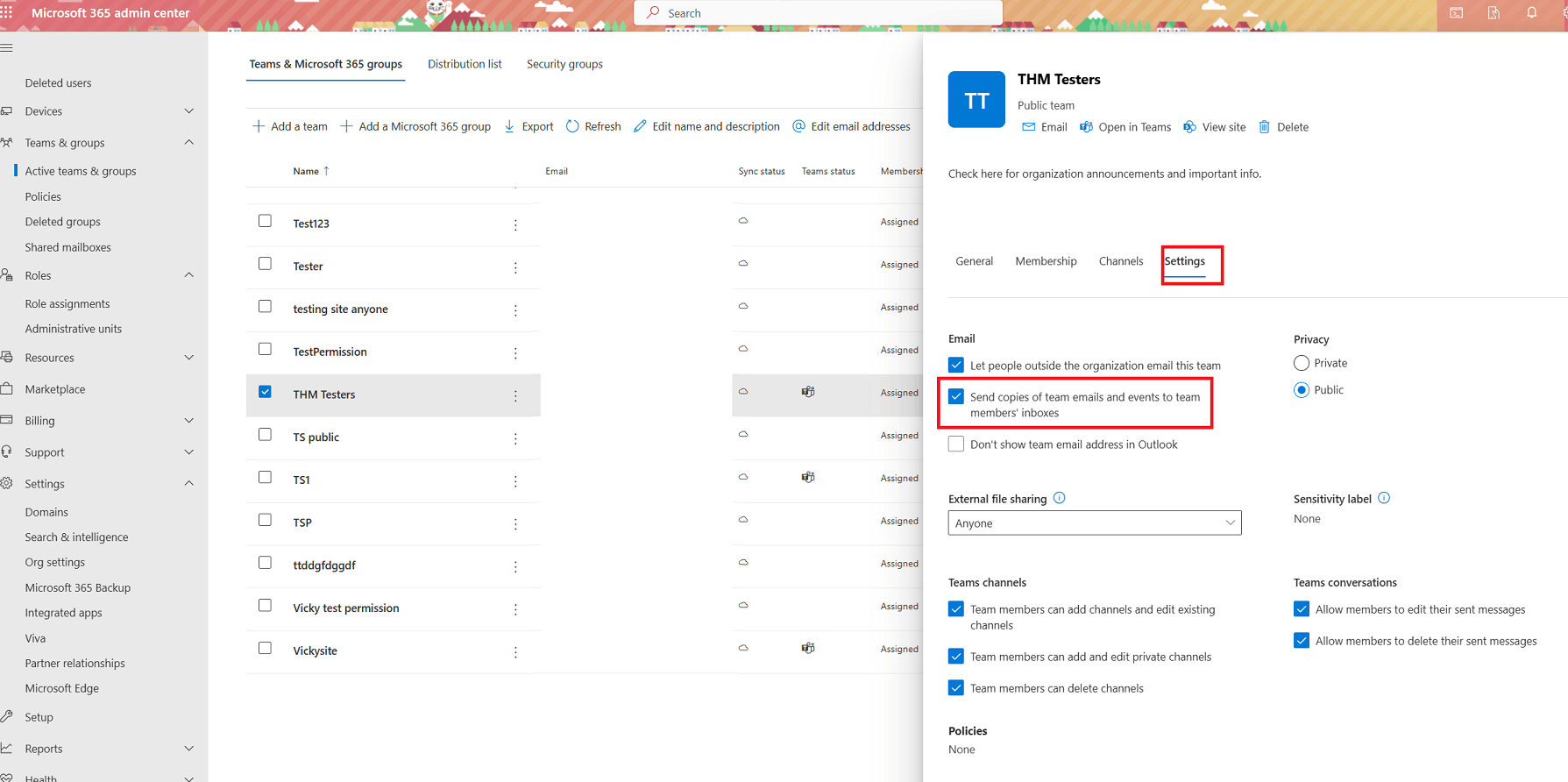
Task: Open the Channels tab in details panel
Action: point(1121,261)
